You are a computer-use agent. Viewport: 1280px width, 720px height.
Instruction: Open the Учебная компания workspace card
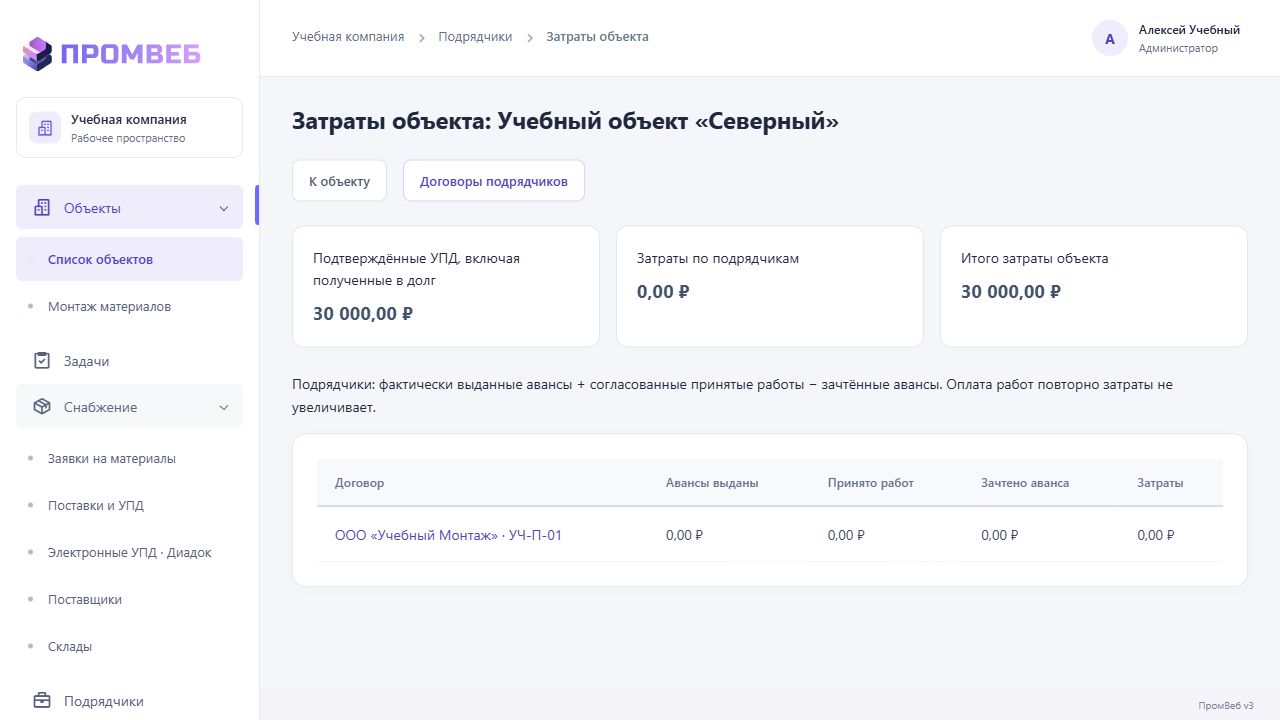click(x=129, y=128)
